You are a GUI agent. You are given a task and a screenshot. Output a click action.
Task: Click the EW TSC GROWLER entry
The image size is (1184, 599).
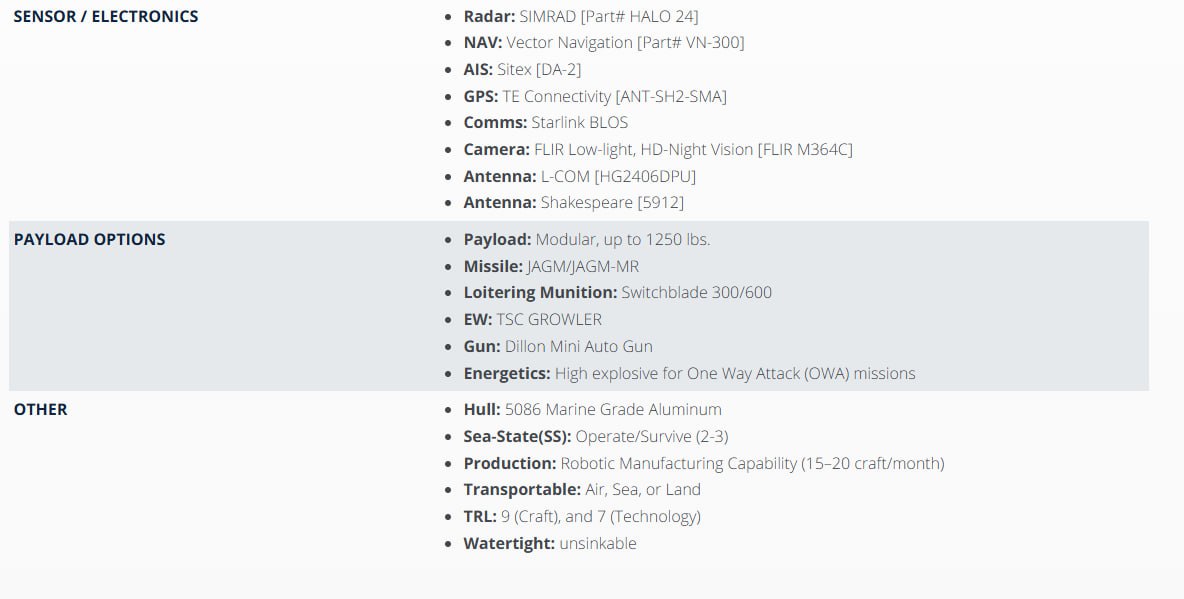click(x=532, y=319)
